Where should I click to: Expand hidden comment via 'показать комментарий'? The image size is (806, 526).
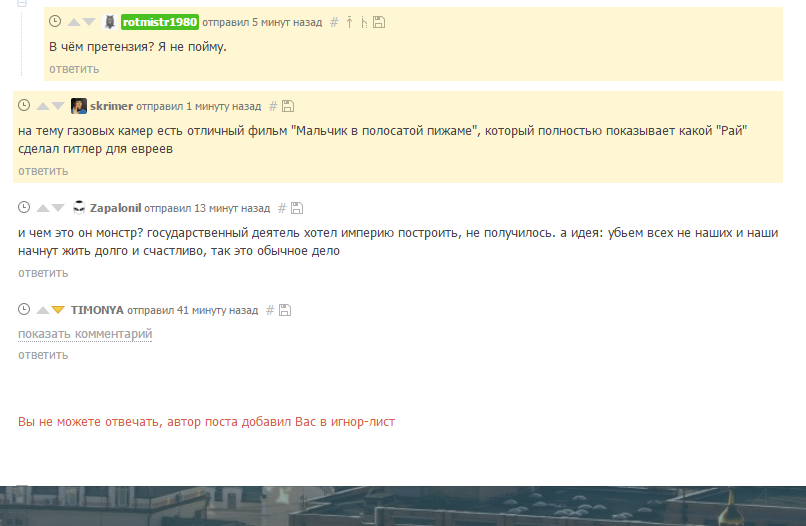[x=85, y=334]
